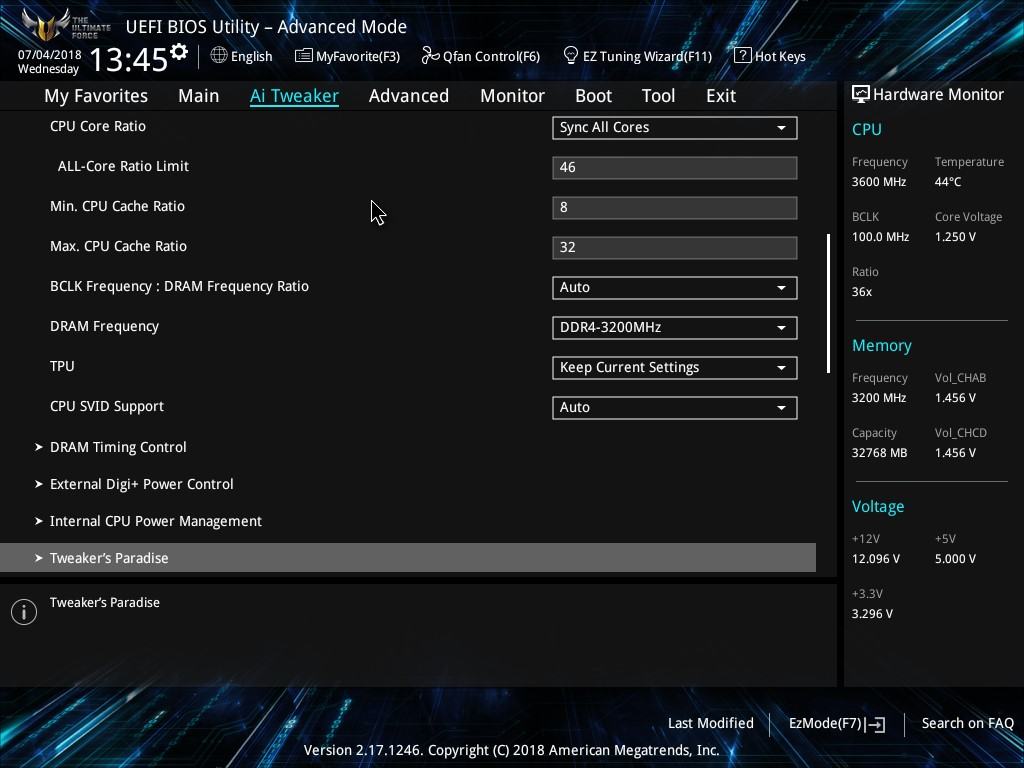
Task: Click the Version 2.17.1246 copyright text
Action: [x=511, y=750]
